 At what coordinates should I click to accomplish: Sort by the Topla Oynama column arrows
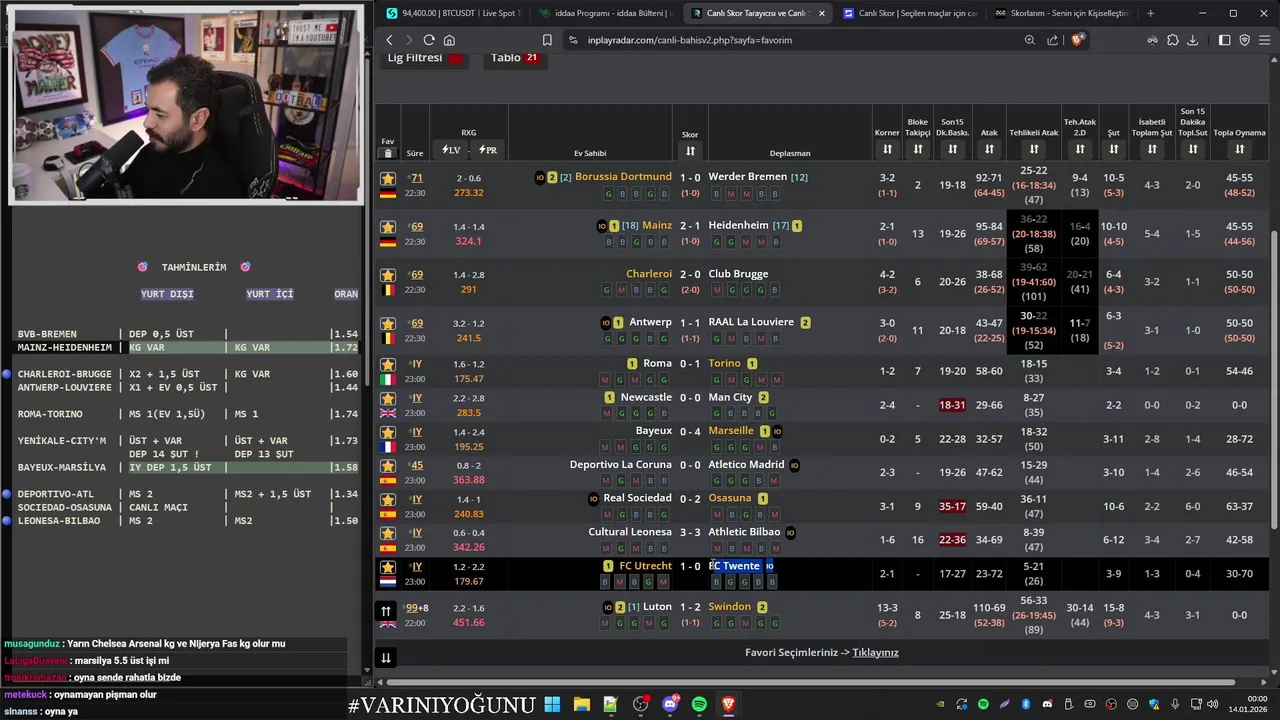pos(1239,150)
